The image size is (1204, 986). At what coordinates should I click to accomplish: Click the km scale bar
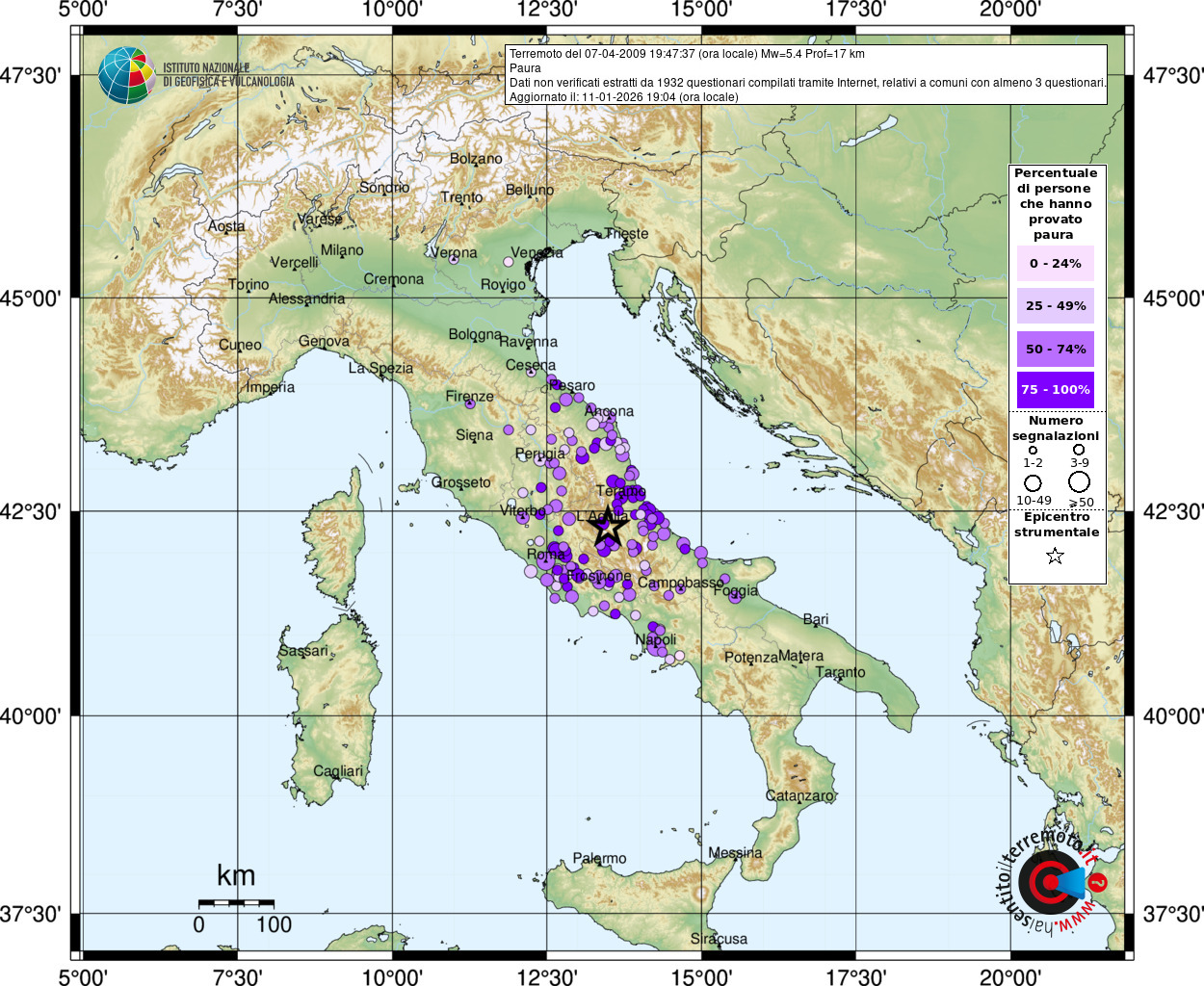236,903
